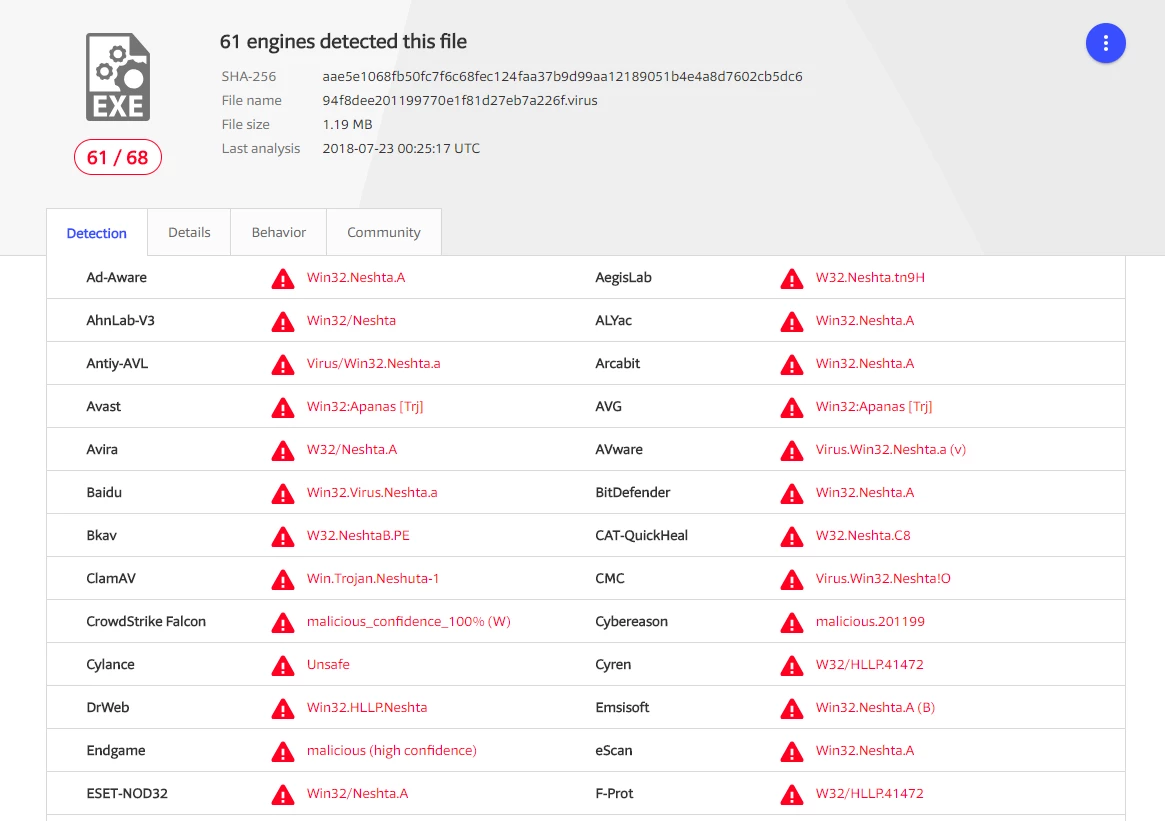Click the Virus.Win32.Neshta!O detection text
The width and height of the screenshot is (1165, 821).
(883, 579)
